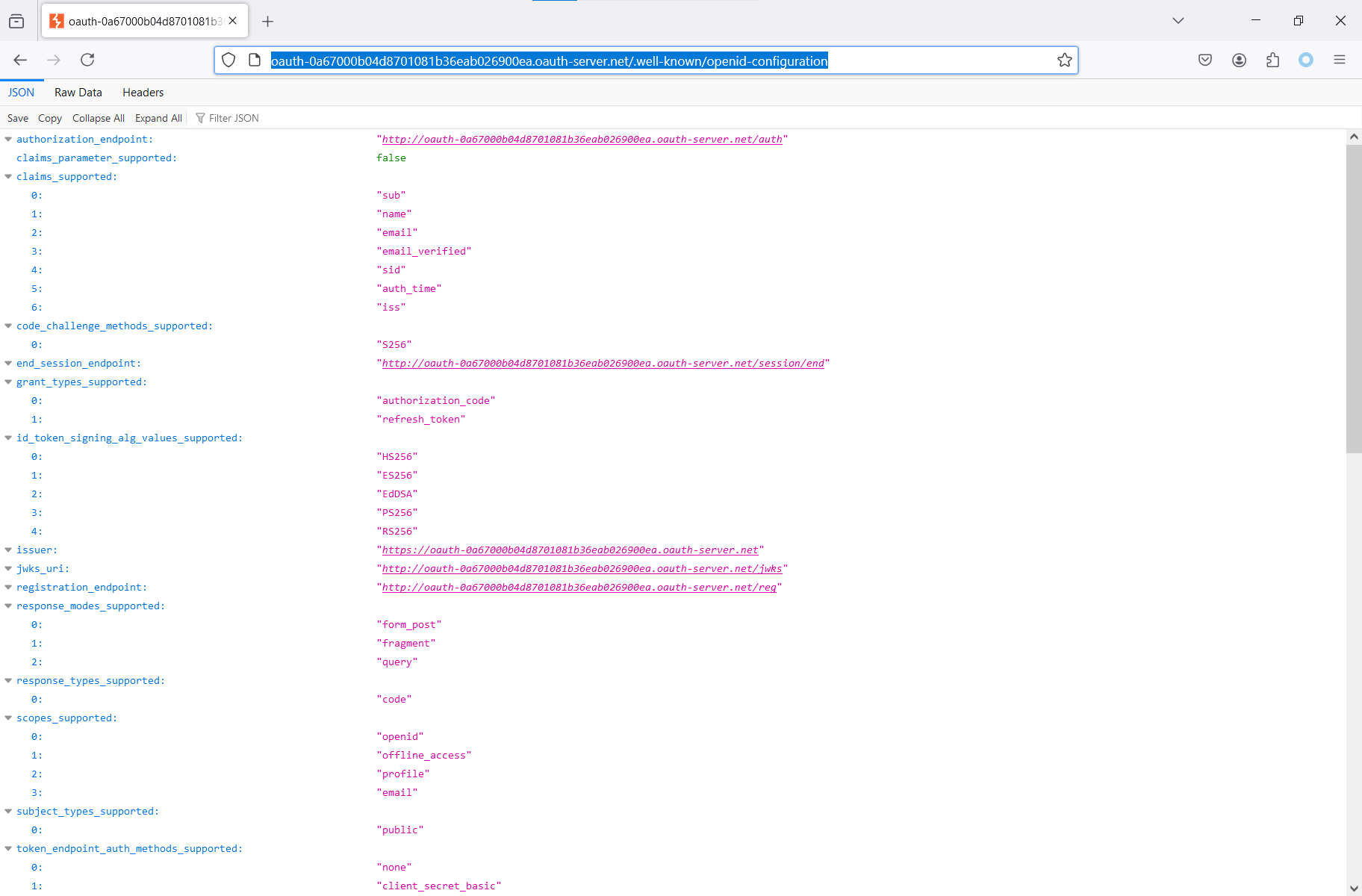Switch to the Raw Data tab
Viewport: 1362px width, 896px height.
click(78, 93)
